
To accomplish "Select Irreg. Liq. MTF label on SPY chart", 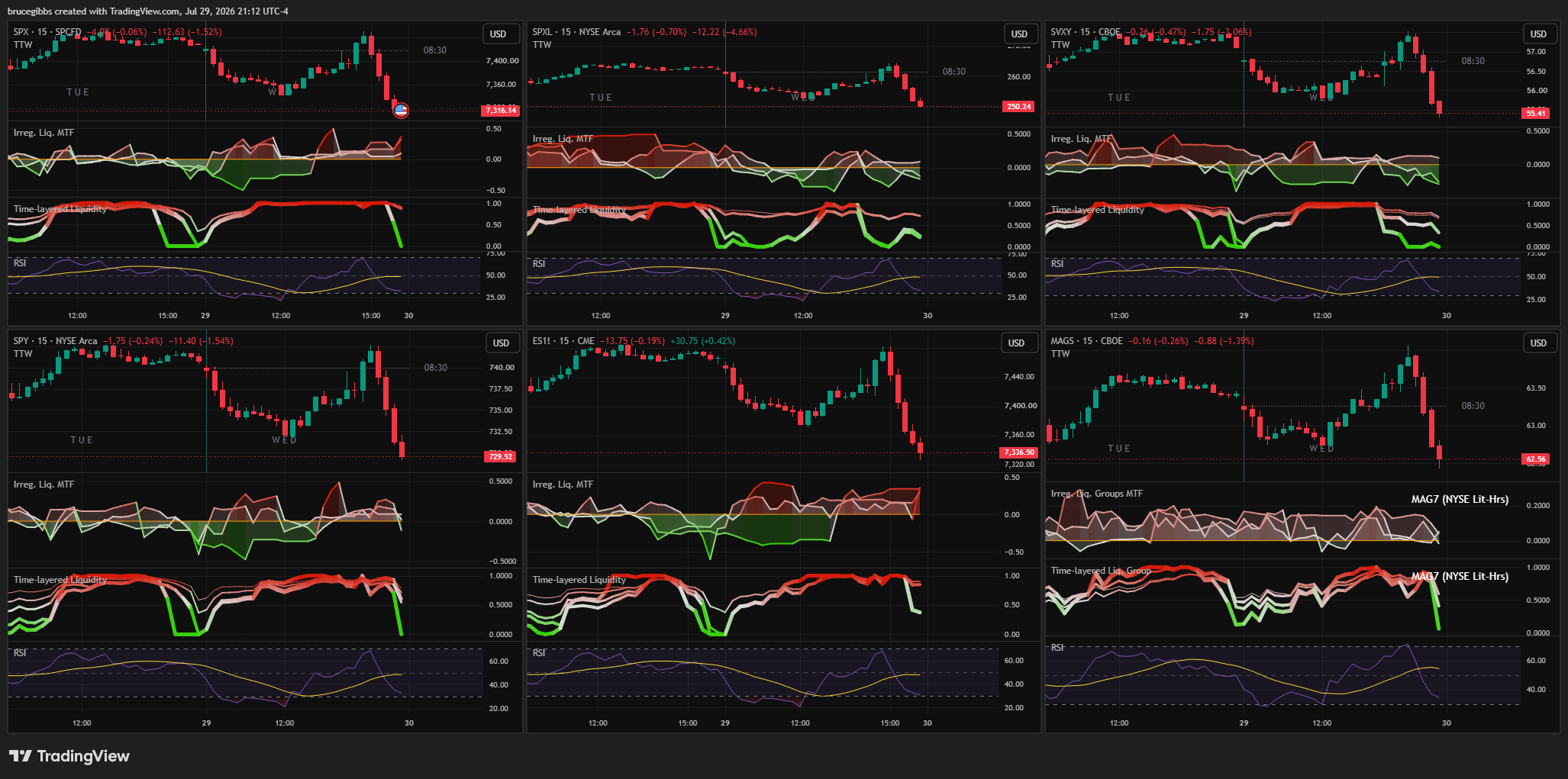I will tap(44, 484).
